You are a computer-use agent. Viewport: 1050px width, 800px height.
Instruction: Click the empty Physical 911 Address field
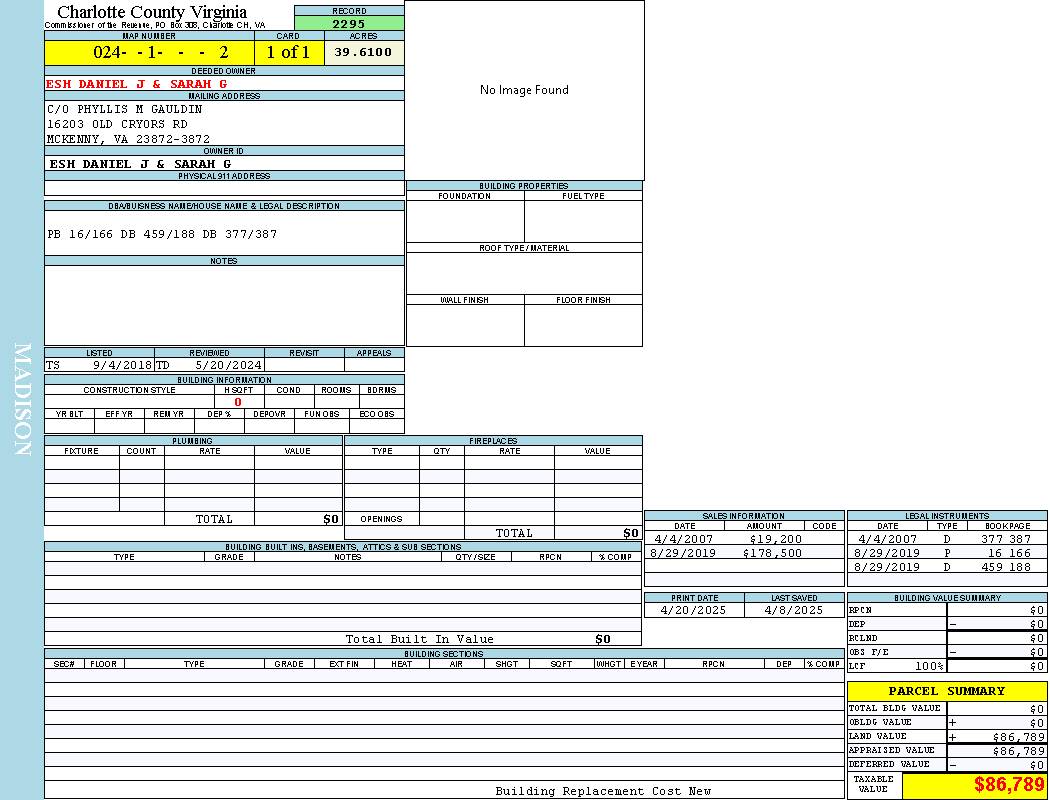pos(224,188)
